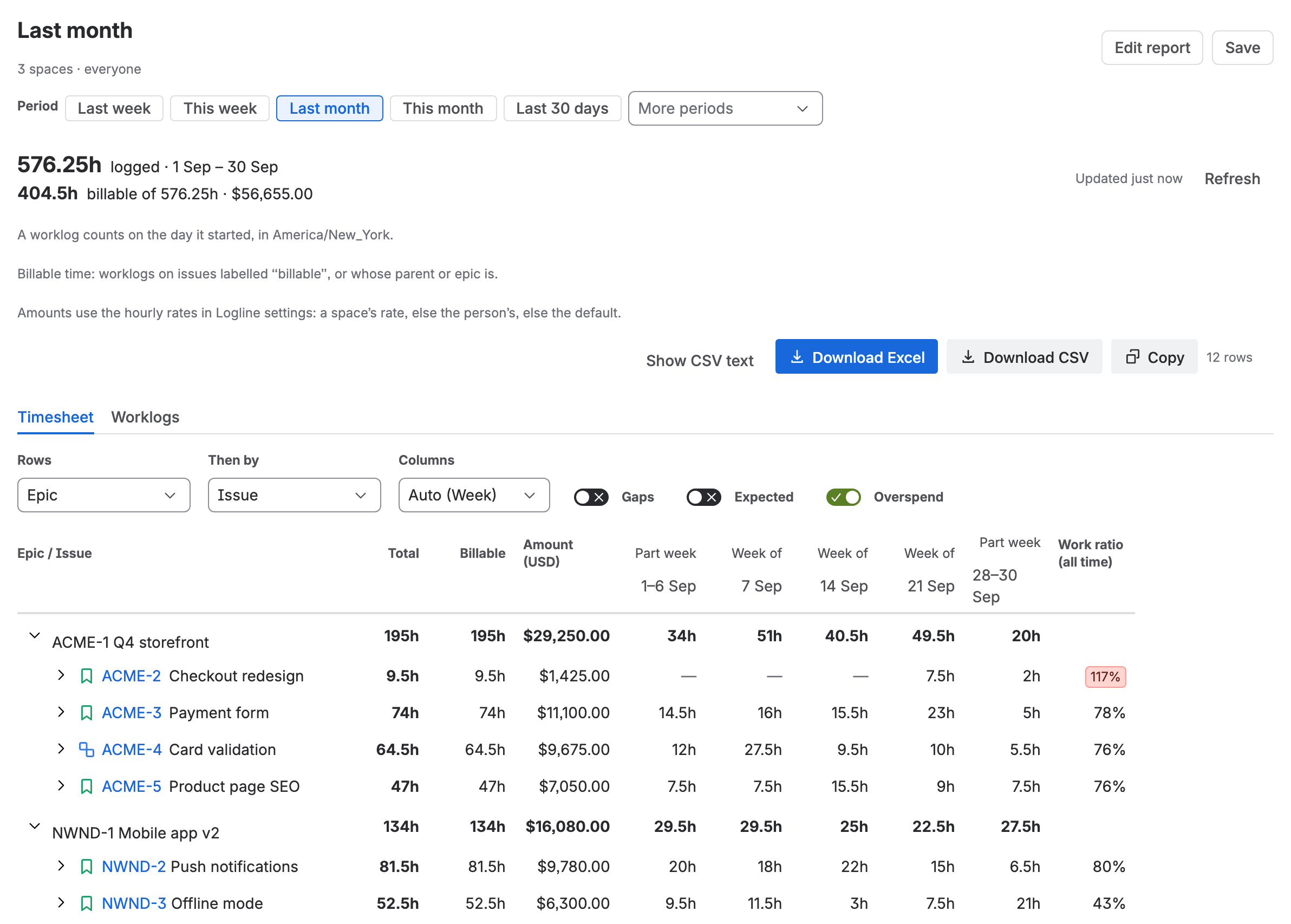This screenshot has height=924, width=1291.
Task: Select the Last week period
Action: pos(114,108)
